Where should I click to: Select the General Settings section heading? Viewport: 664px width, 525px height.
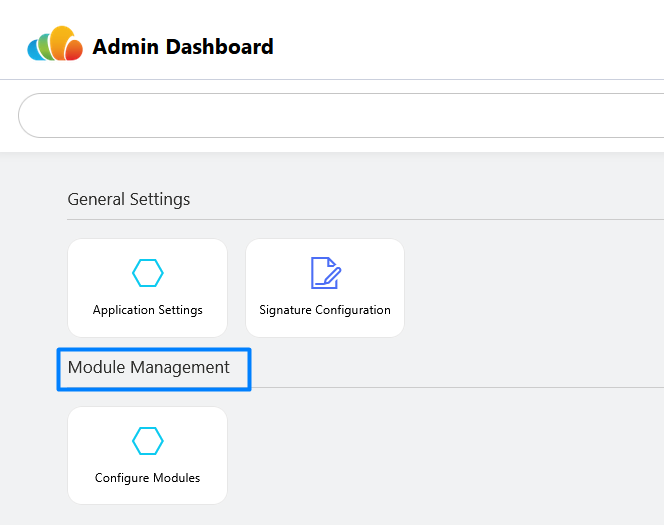pyautogui.click(x=129, y=199)
